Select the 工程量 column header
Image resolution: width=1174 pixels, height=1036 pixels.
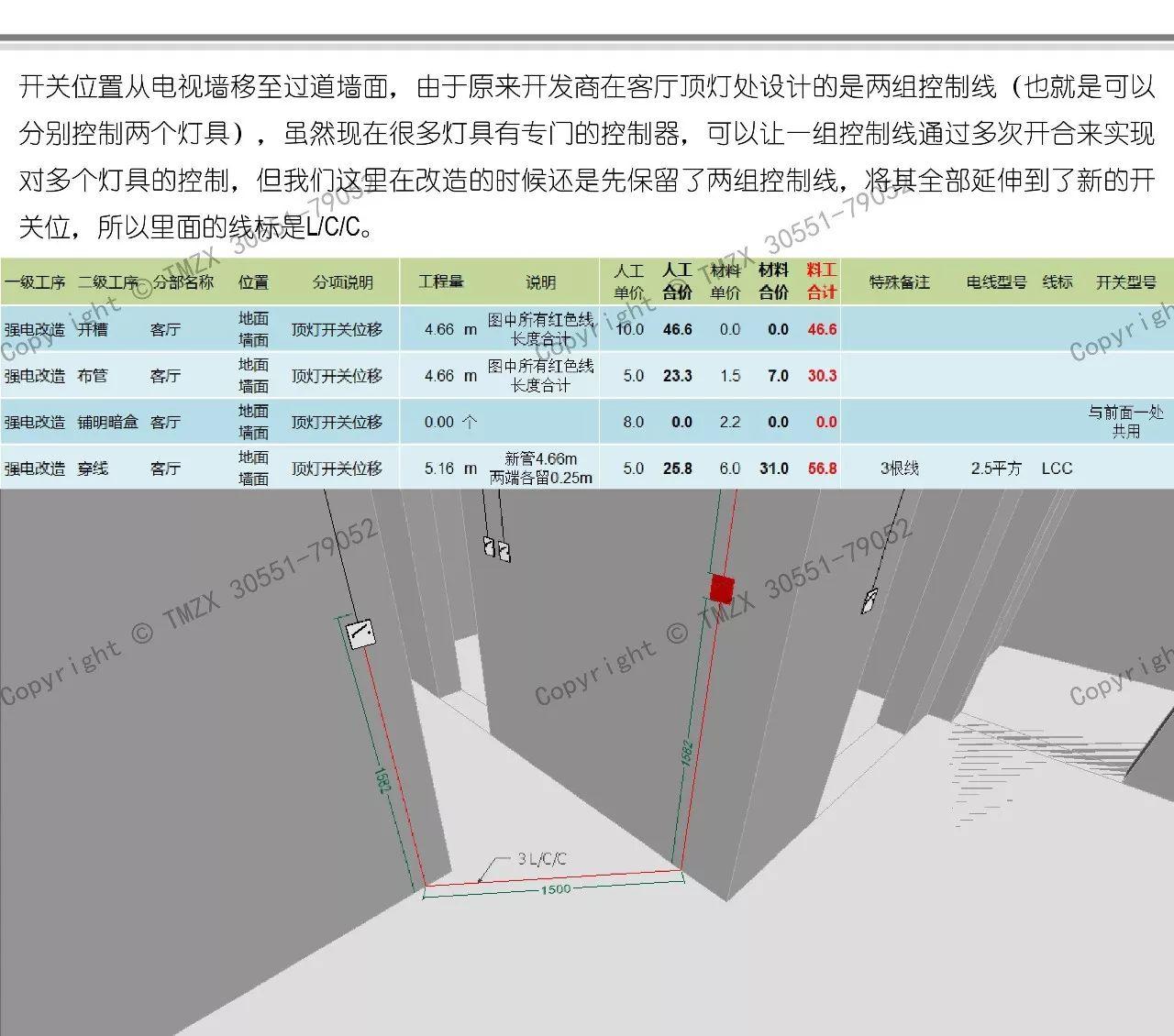tap(441, 281)
